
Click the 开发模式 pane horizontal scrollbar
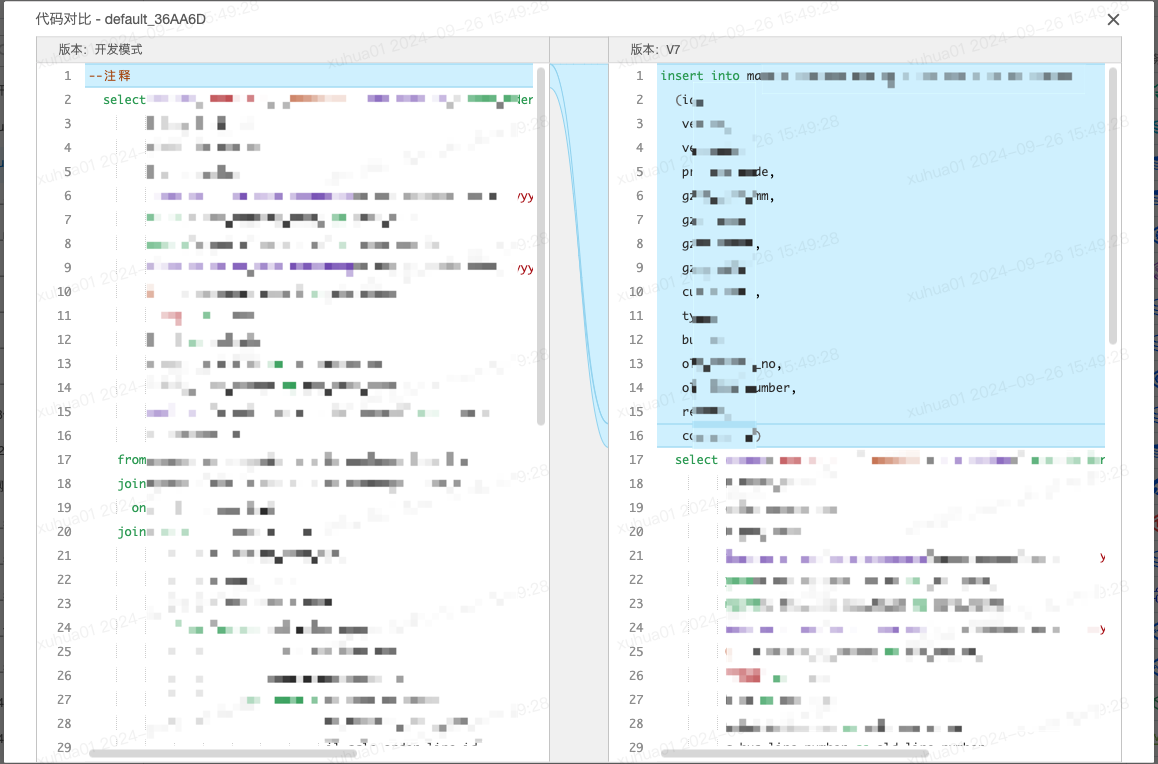click(x=222, y=753)
